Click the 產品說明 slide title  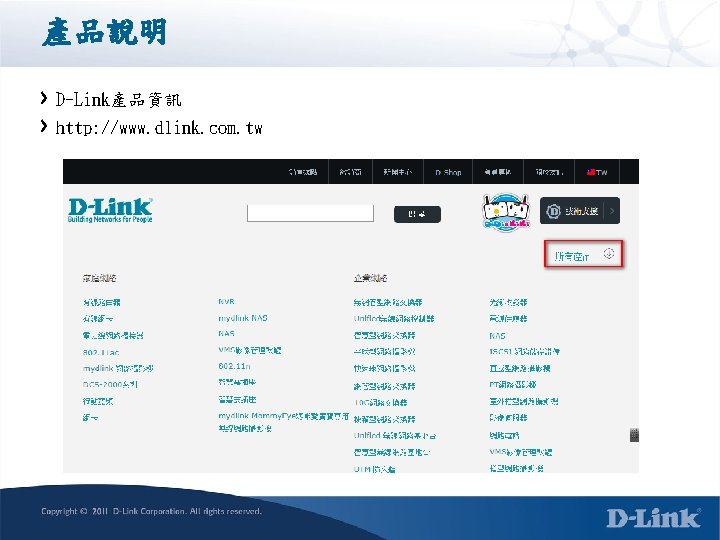[x=105, y=32]
